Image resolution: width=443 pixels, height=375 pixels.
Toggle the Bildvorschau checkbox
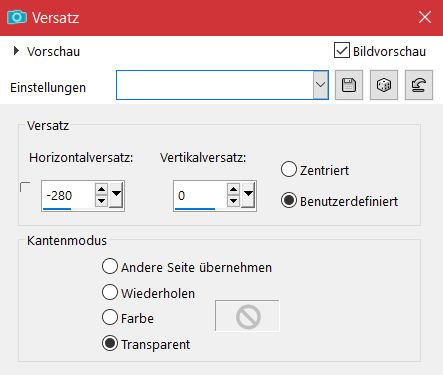342,51
